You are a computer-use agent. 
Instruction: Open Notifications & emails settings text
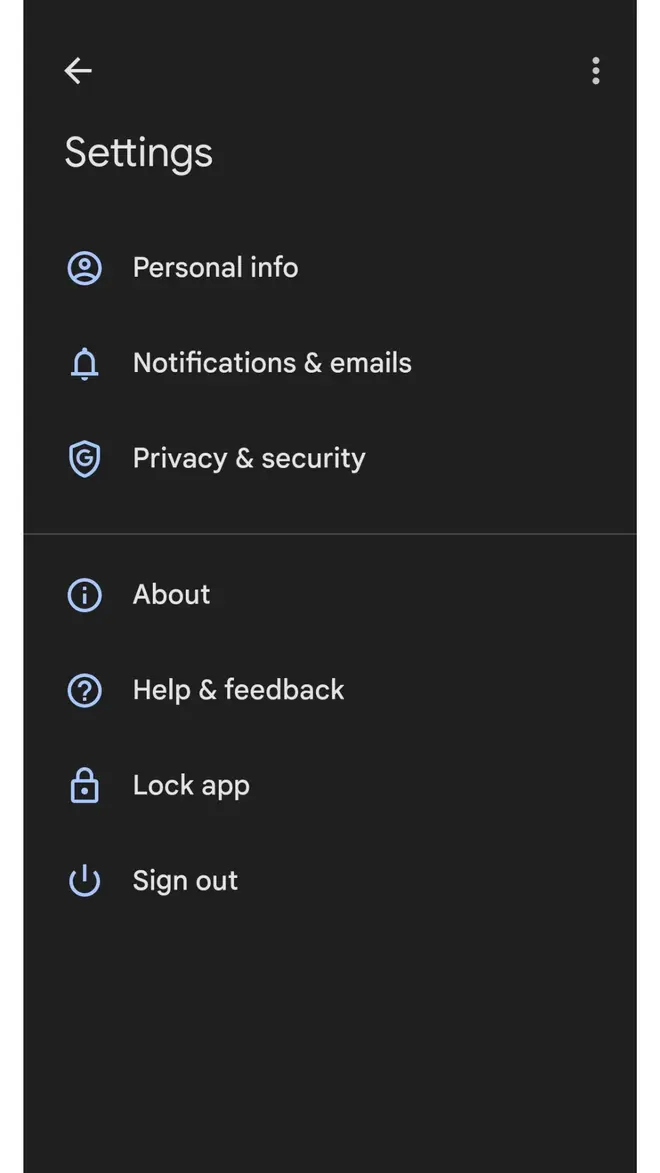point(272,363)
